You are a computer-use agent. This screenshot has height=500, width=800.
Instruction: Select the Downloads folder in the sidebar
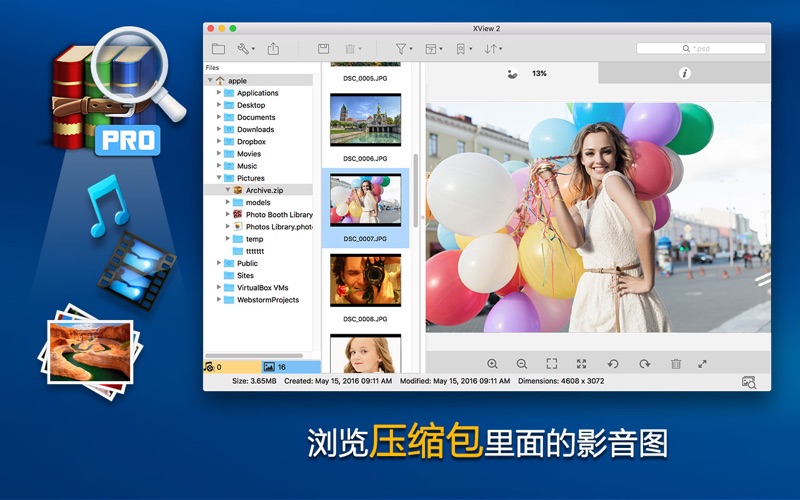[255, 129]
